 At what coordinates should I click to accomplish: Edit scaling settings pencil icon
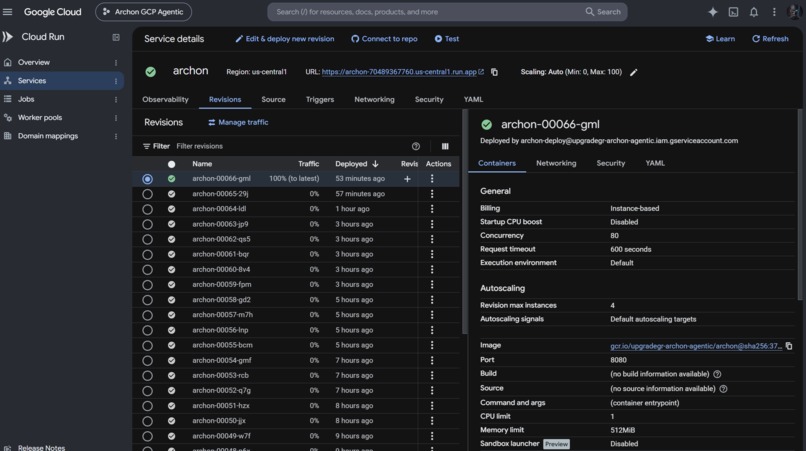pos(633,73)
